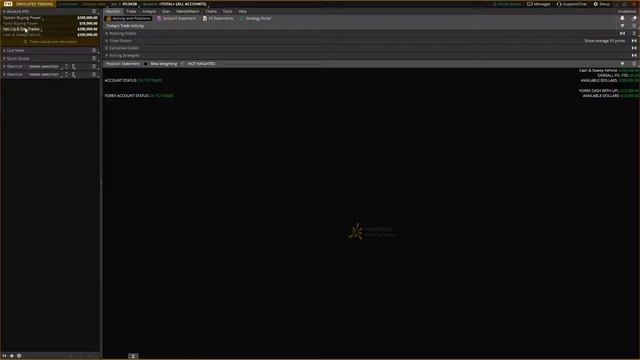Open the Account selector dropdown
The image size is (640, 360).
coord(183,4)
